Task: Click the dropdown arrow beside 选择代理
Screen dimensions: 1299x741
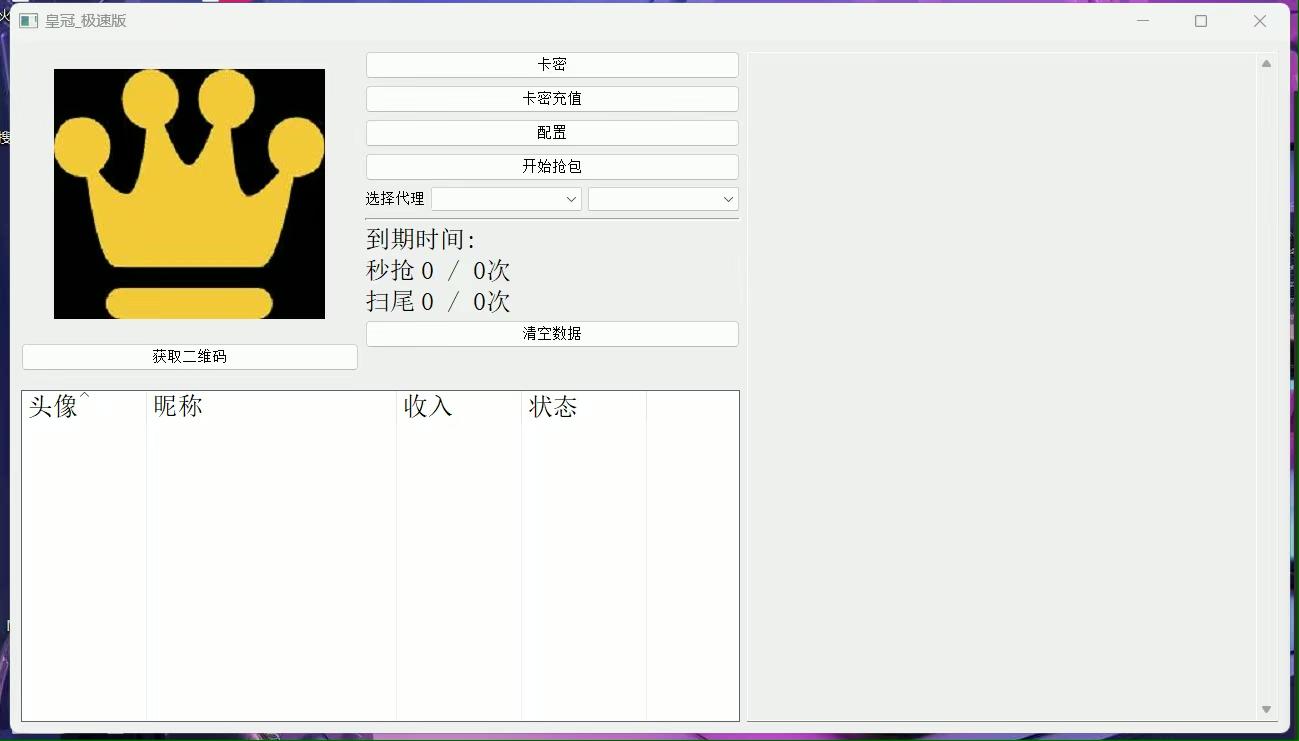Action: (572, 198)
